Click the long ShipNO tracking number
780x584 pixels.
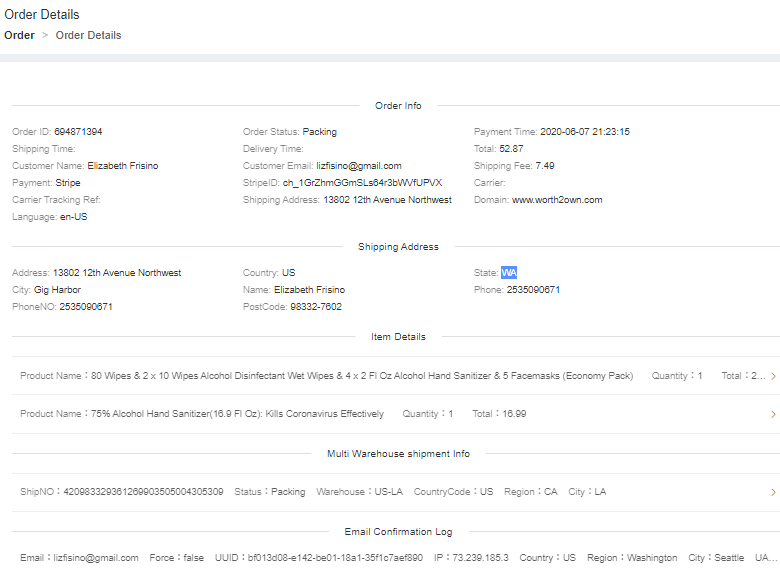pyautogui.click(x=143, y=492)
